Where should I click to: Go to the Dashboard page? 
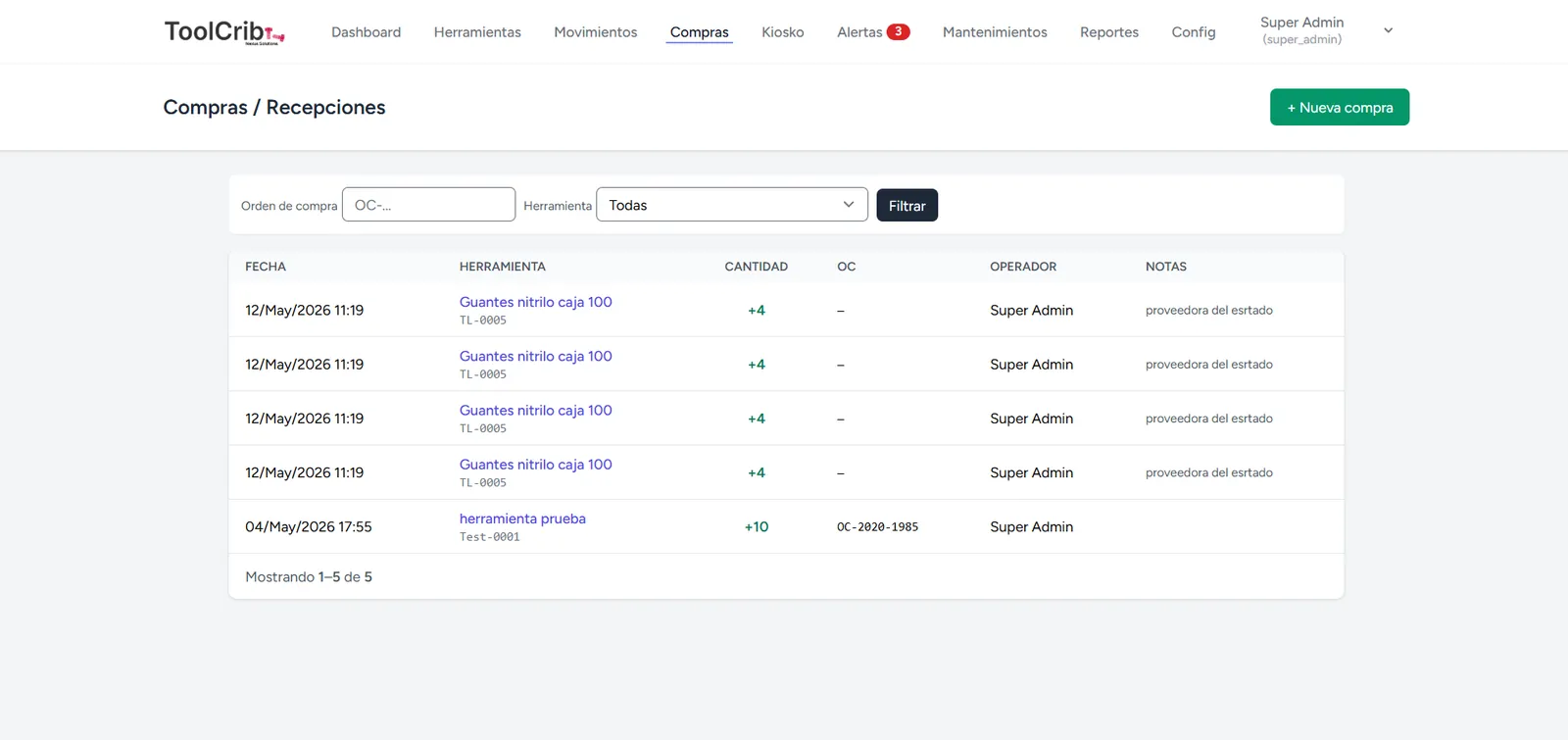366,32
